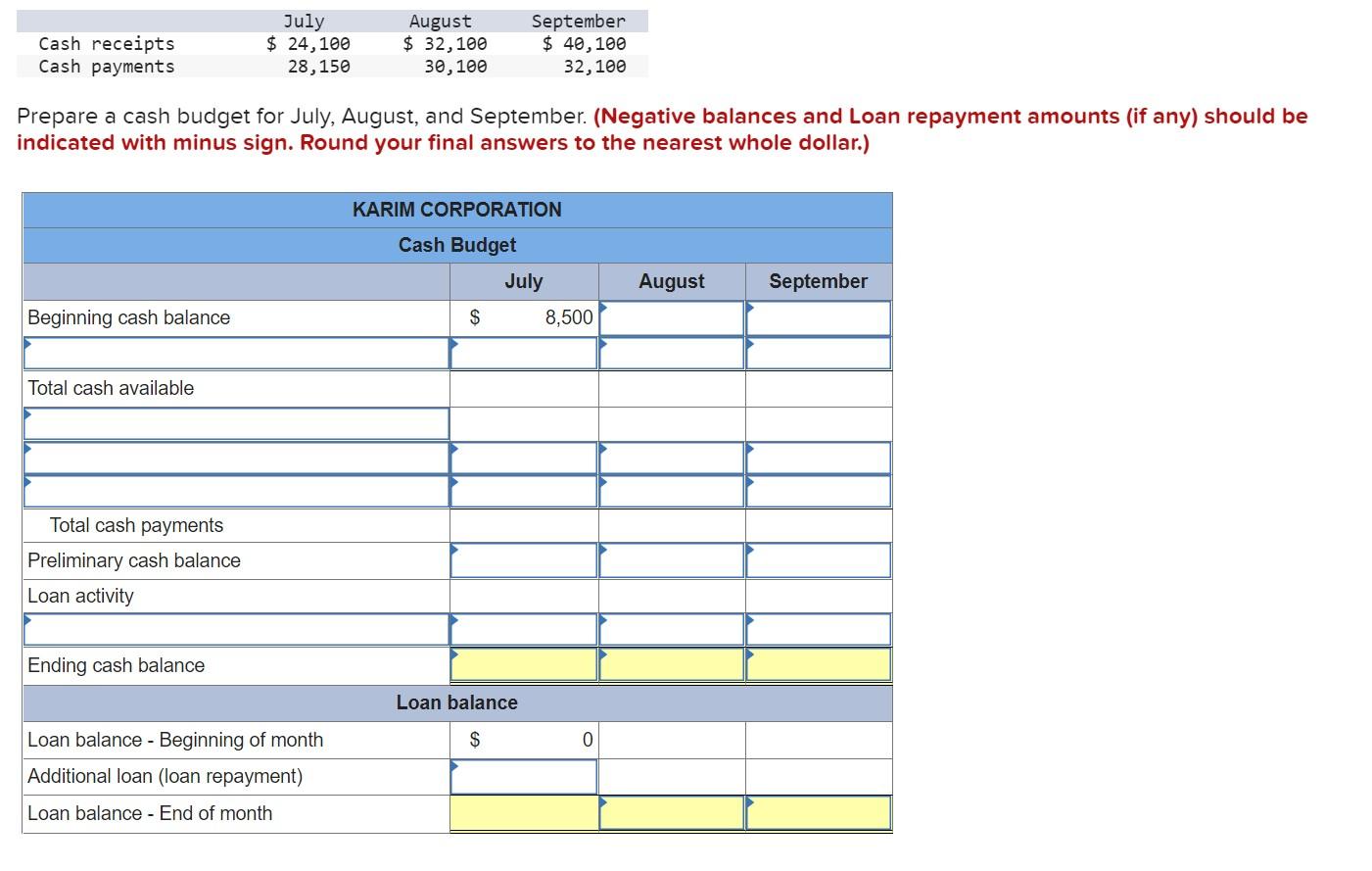Click the July column header in budget table
1372x871 pixels.
pyautogui.click(x=524, y=281)
